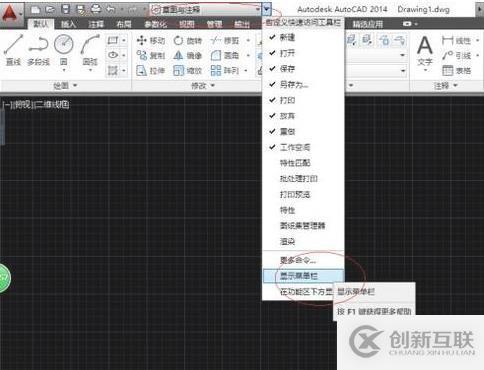This screenshot has height=370, width=484.
Task: Click the Plot/Print icon in quick access toolbar
Action: 96,9
